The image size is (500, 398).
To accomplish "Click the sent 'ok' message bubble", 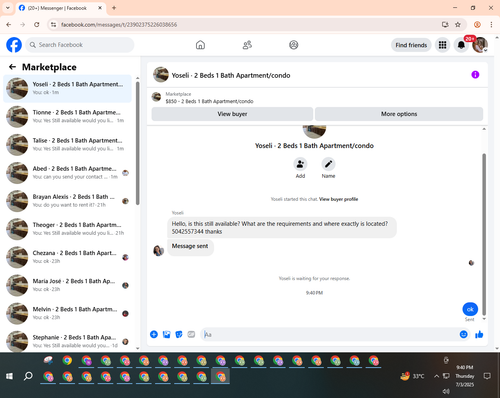I will pos(470,309).
